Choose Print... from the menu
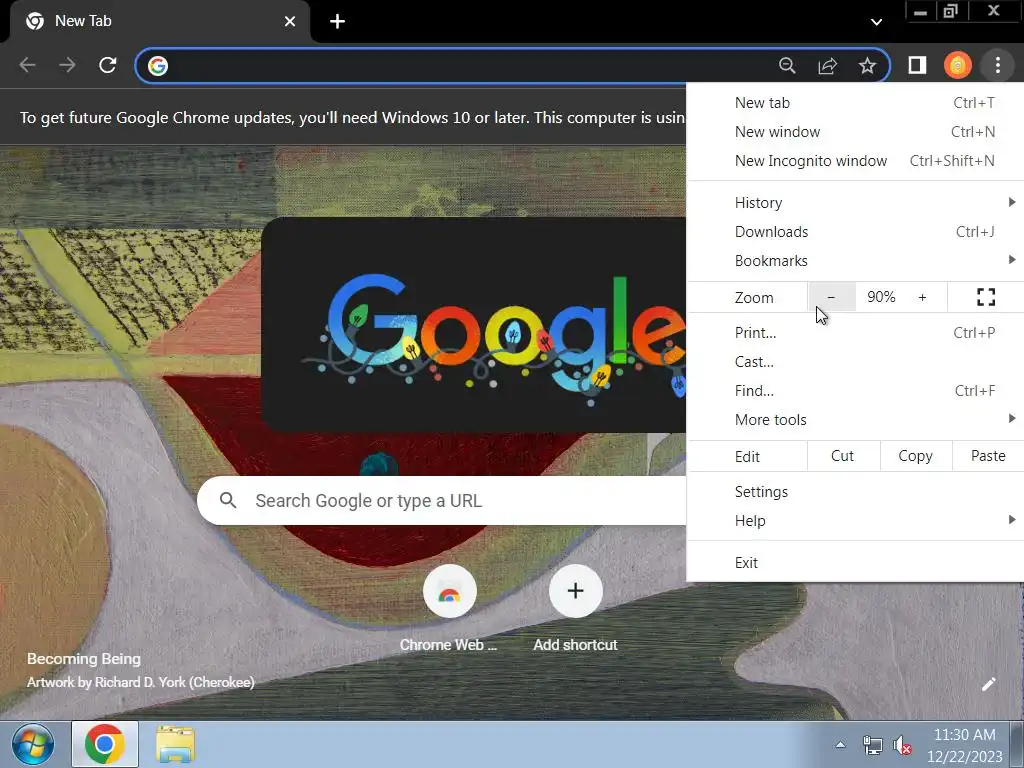 coord(856,332)
